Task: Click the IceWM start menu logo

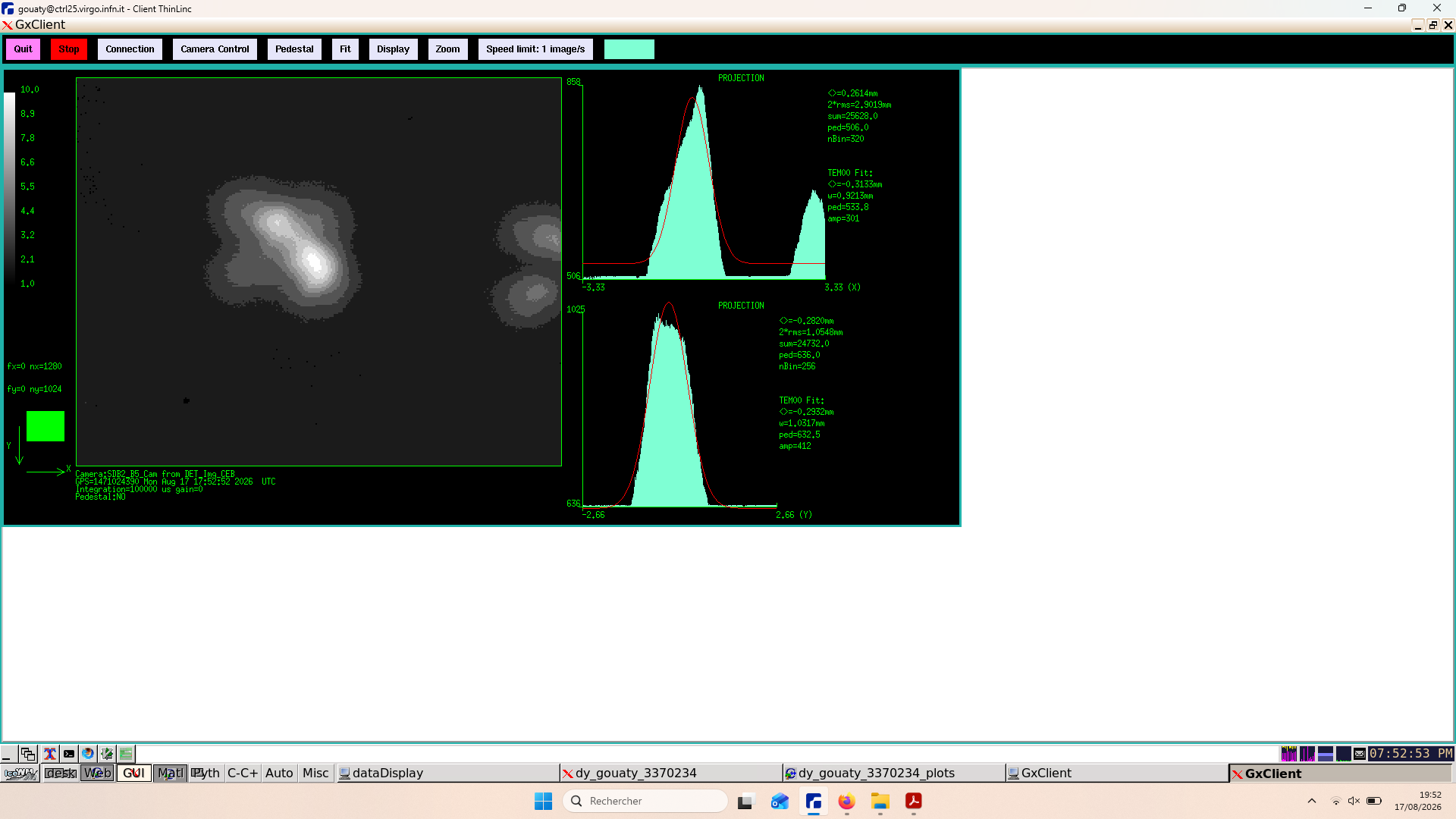Action: click(20, 773)
